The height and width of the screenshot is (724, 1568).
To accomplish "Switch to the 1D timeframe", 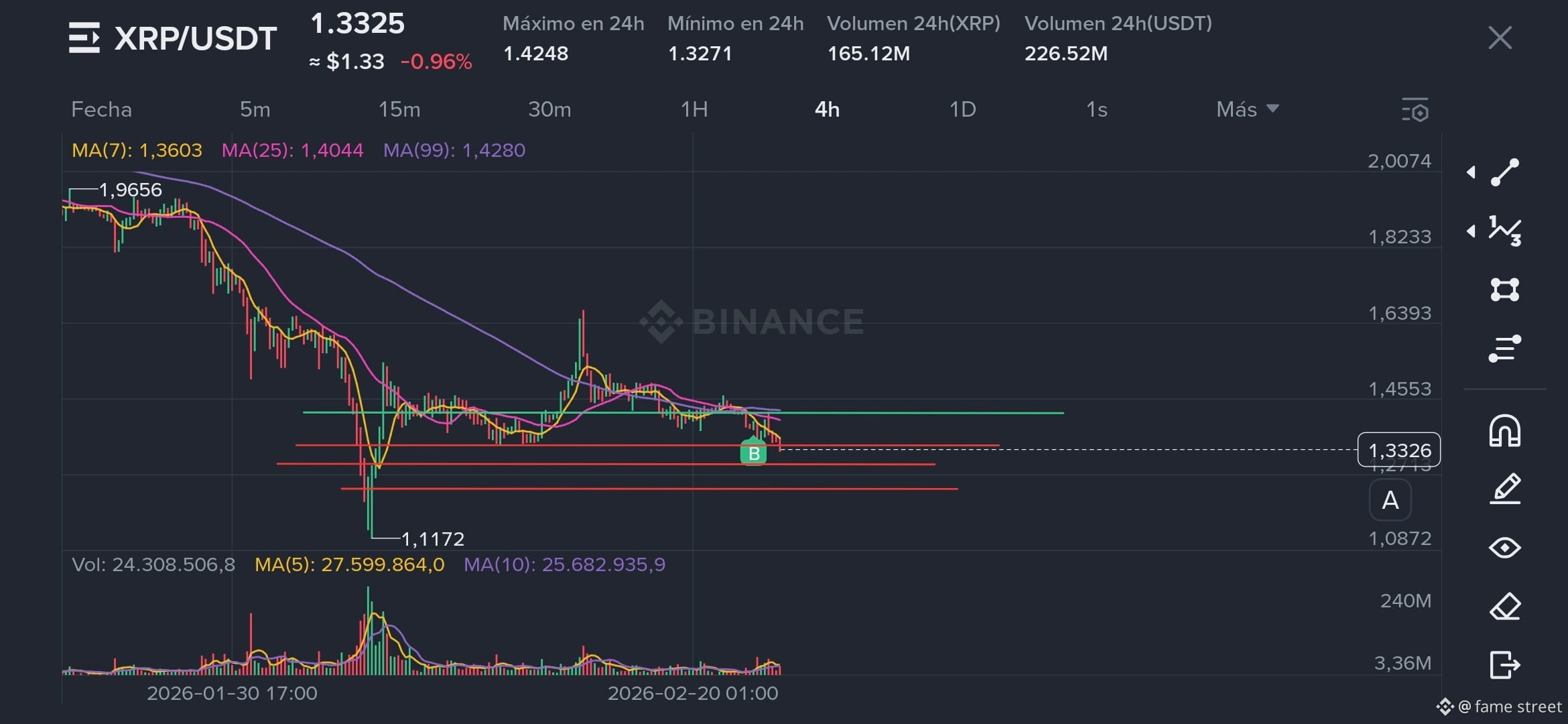I will coord(963,109).
